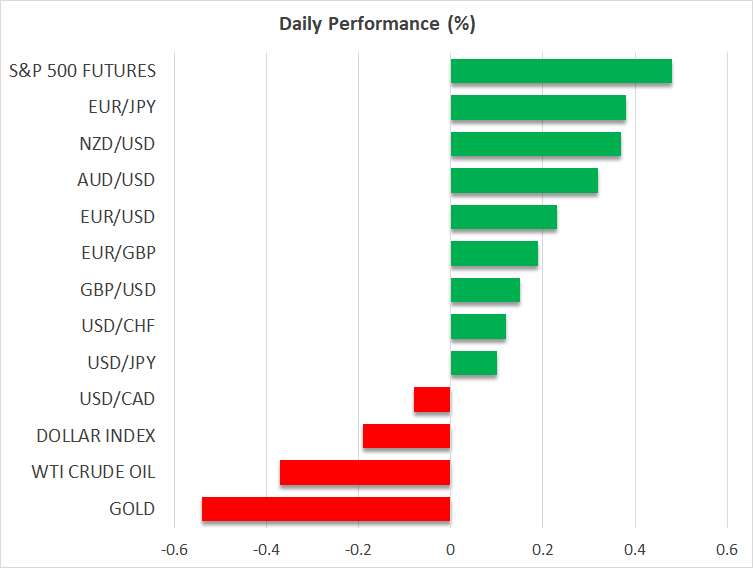753x568 pixels.
Task: Click the GOLD category label
Action: 132,509
